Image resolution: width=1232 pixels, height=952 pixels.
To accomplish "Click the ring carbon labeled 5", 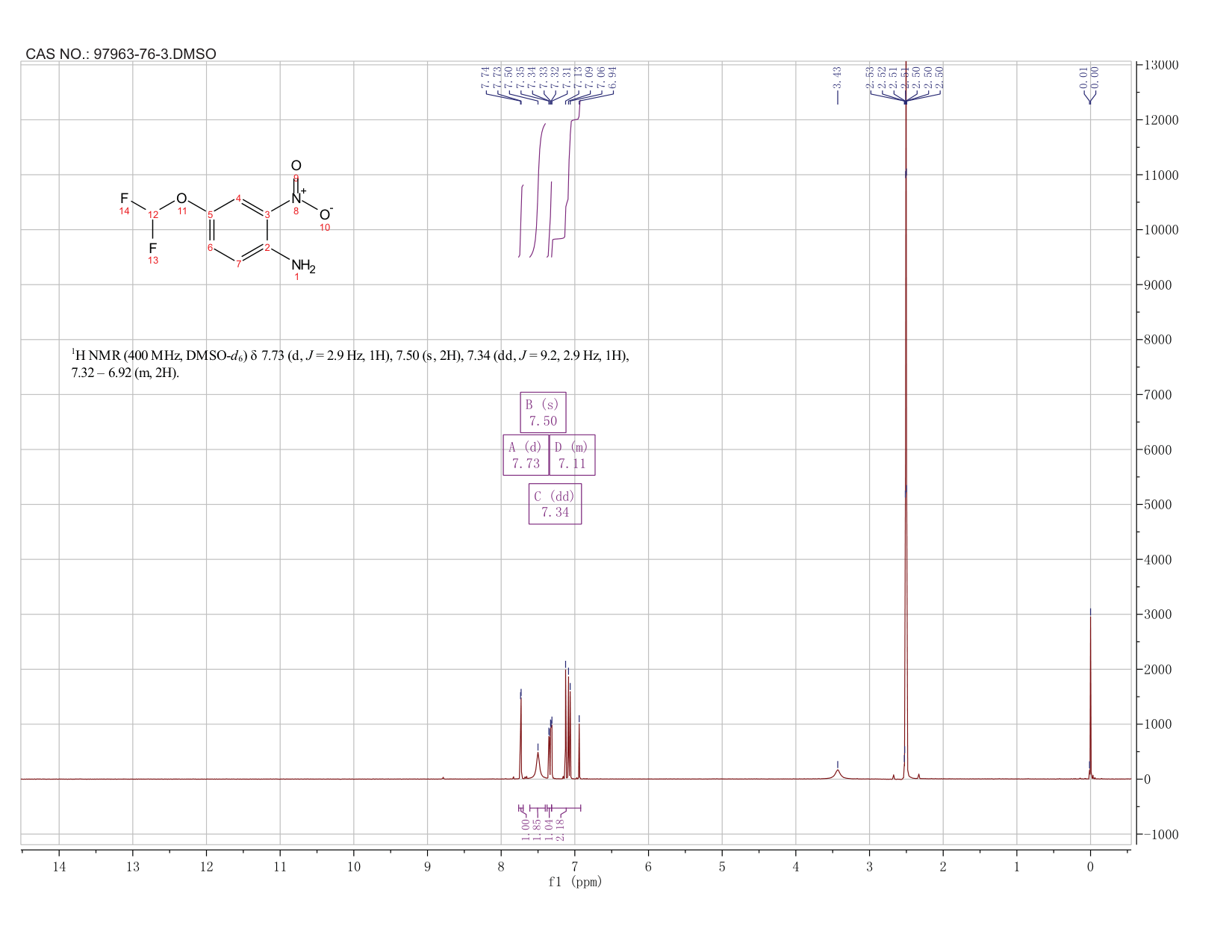I will (211, 214).
